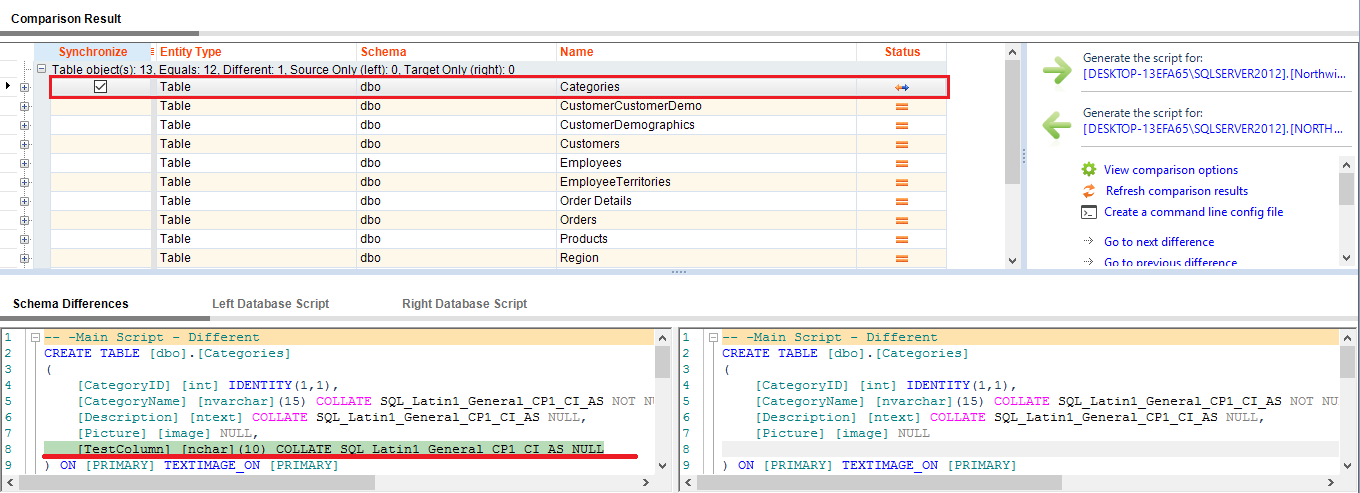This screenshot has height=493, width=1360.
Task: Uncheck the Synchronize checkbox for Categories
Action: (x=100, y=87)
